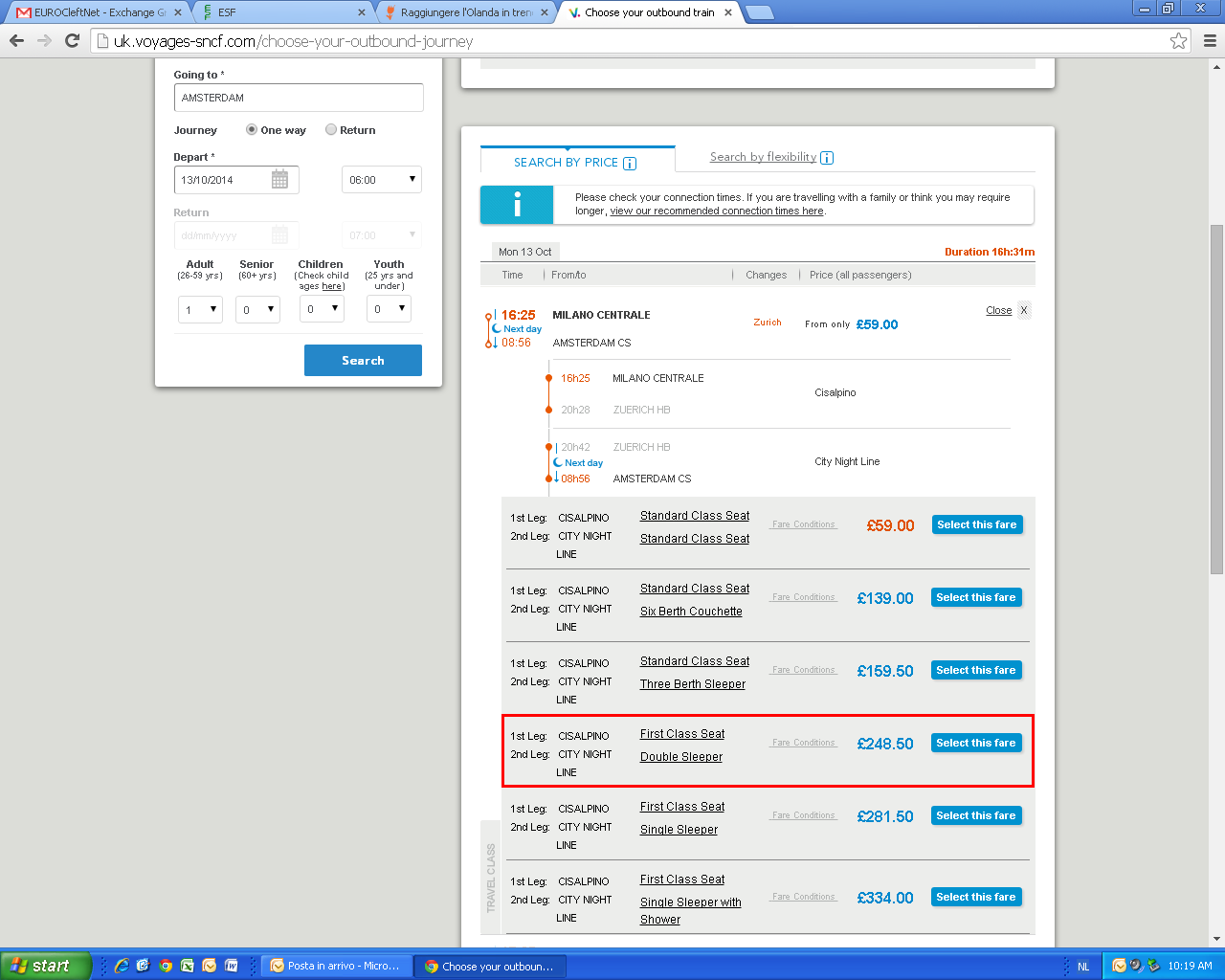The image size is (1225, 980).
Task: Click the browser reload icon
Action: click(72, 40)
